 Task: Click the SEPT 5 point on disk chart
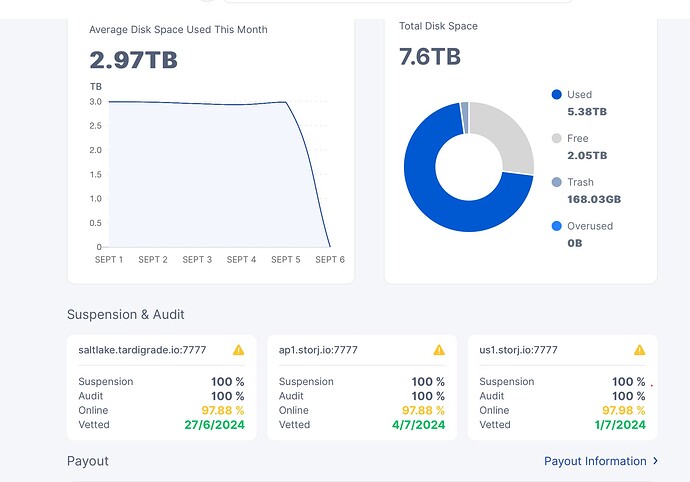click(x=286, y=102)
